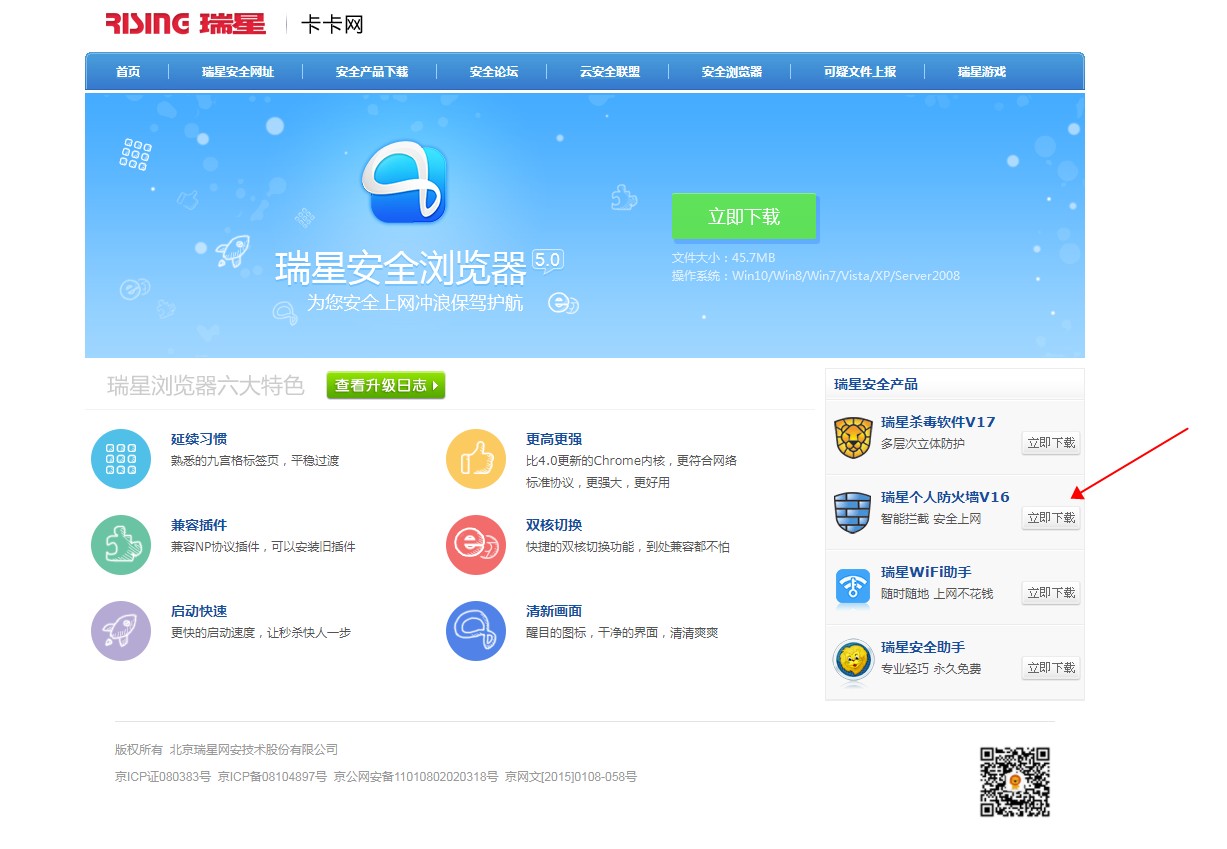Select 安全浏览器 in the navigation bar
Image resolution: width=1227 pixels, height=849 pixels.
(732, 72)
